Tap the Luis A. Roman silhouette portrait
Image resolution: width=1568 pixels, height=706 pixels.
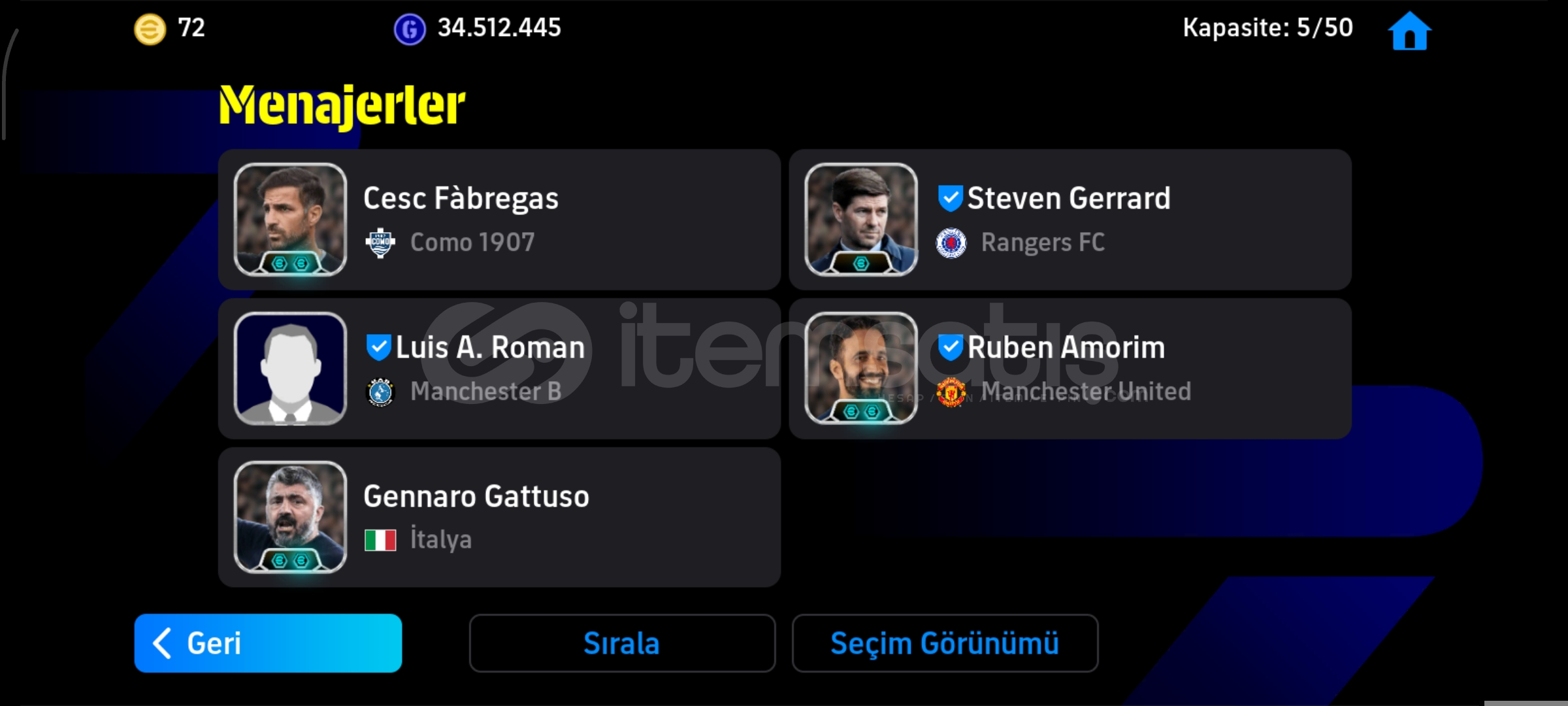pos(290,369)
